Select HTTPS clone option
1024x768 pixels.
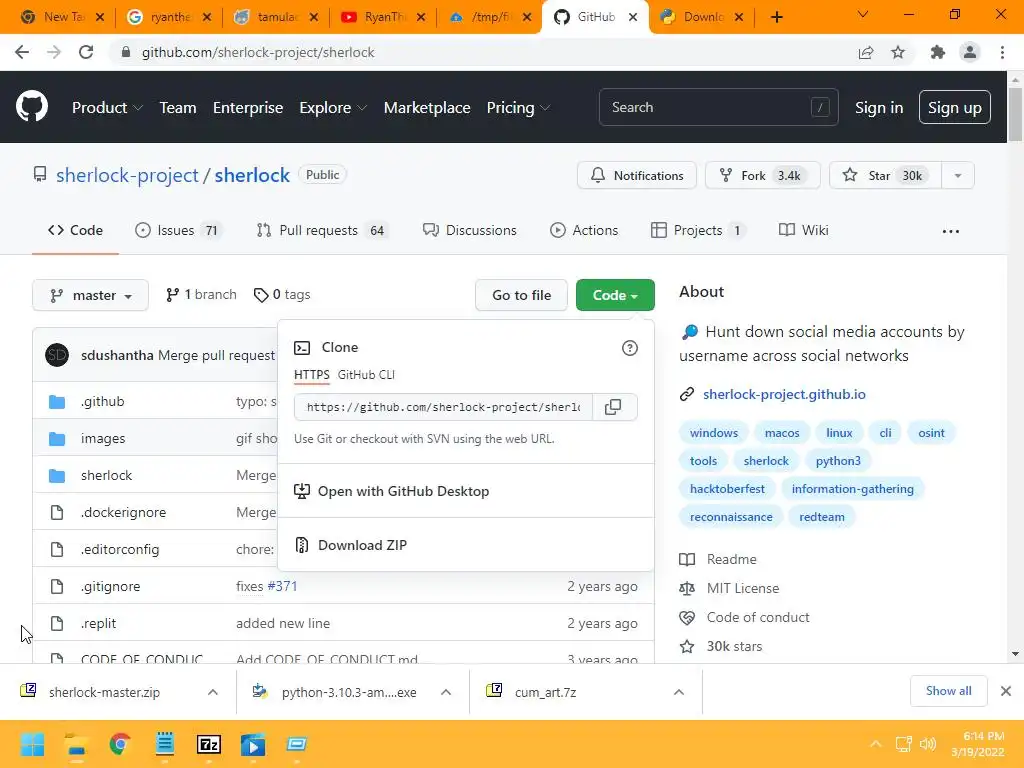point(312,375)
